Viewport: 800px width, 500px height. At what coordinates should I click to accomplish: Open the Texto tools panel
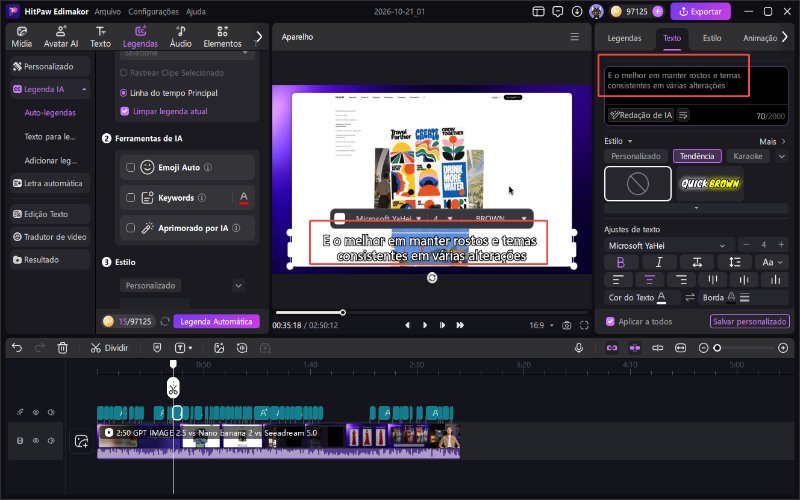click(101, 37)
